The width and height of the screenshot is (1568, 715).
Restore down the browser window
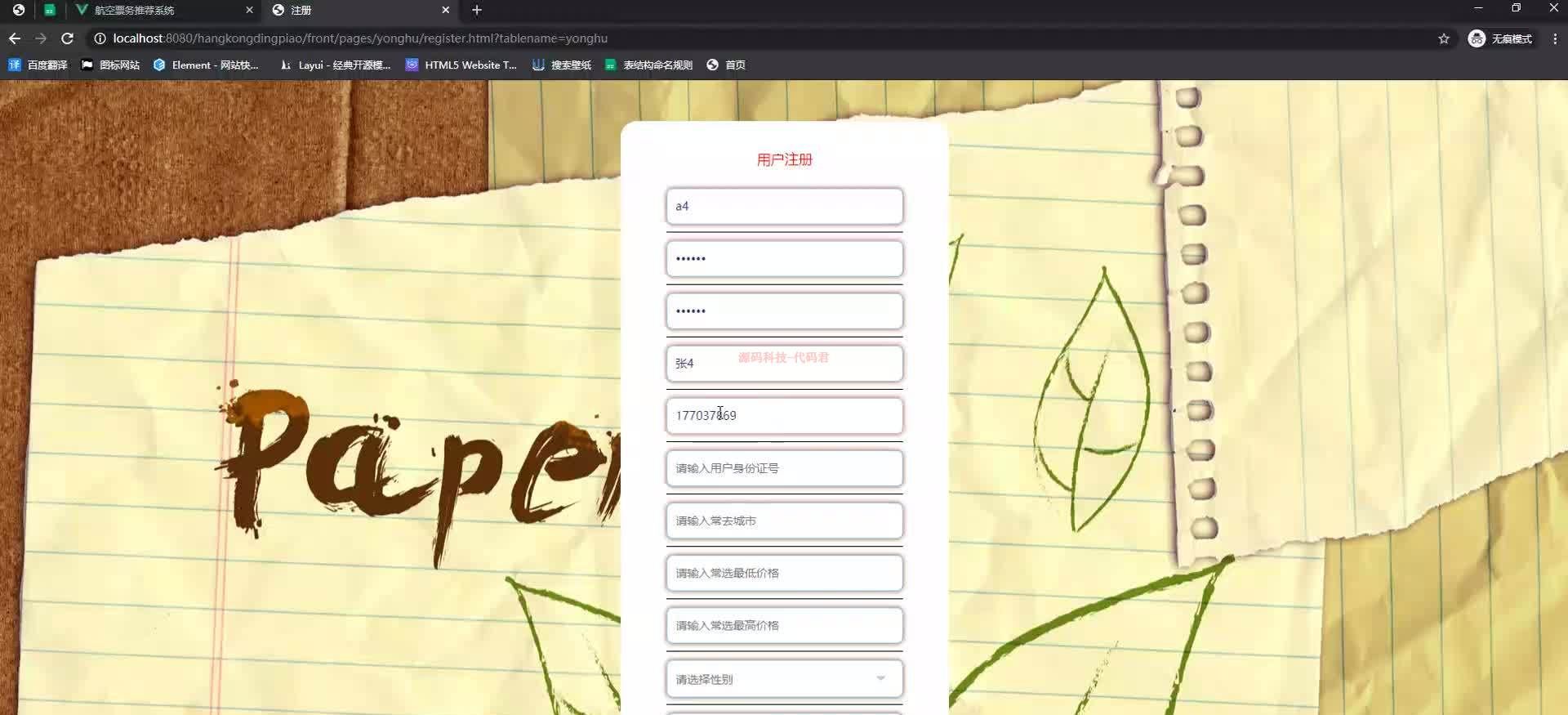[x=1516, y=8]
